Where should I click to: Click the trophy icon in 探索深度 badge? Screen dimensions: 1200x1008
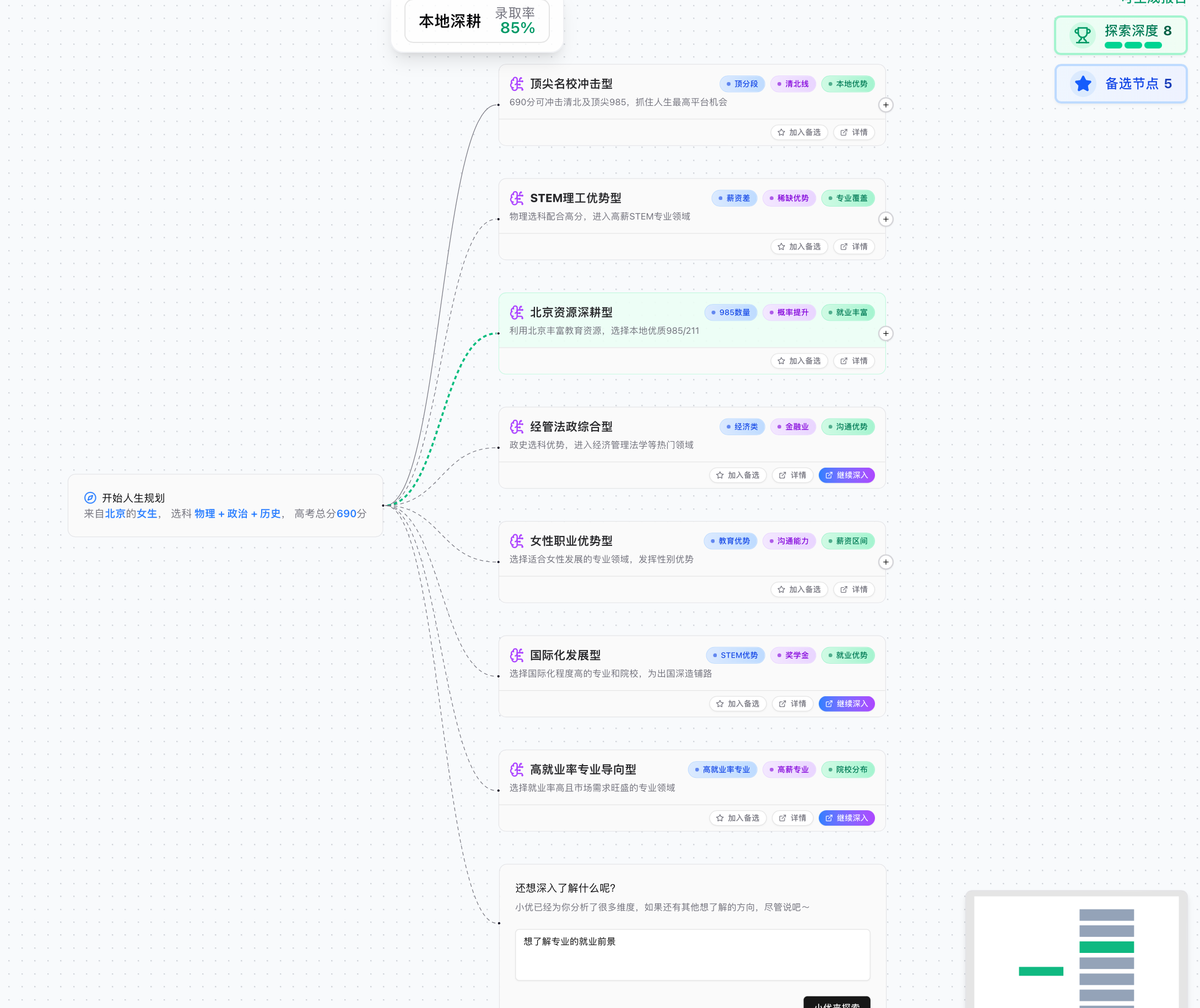tap(1082, 35)
